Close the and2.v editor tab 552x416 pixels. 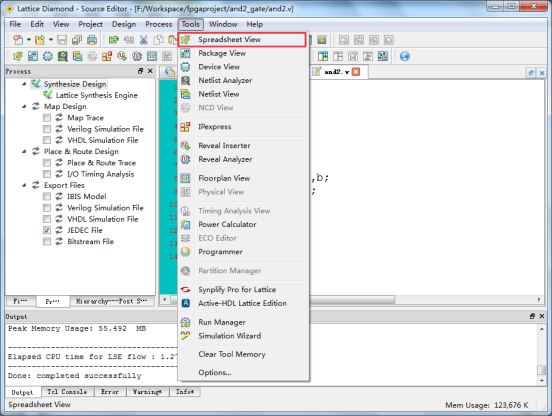356,72
